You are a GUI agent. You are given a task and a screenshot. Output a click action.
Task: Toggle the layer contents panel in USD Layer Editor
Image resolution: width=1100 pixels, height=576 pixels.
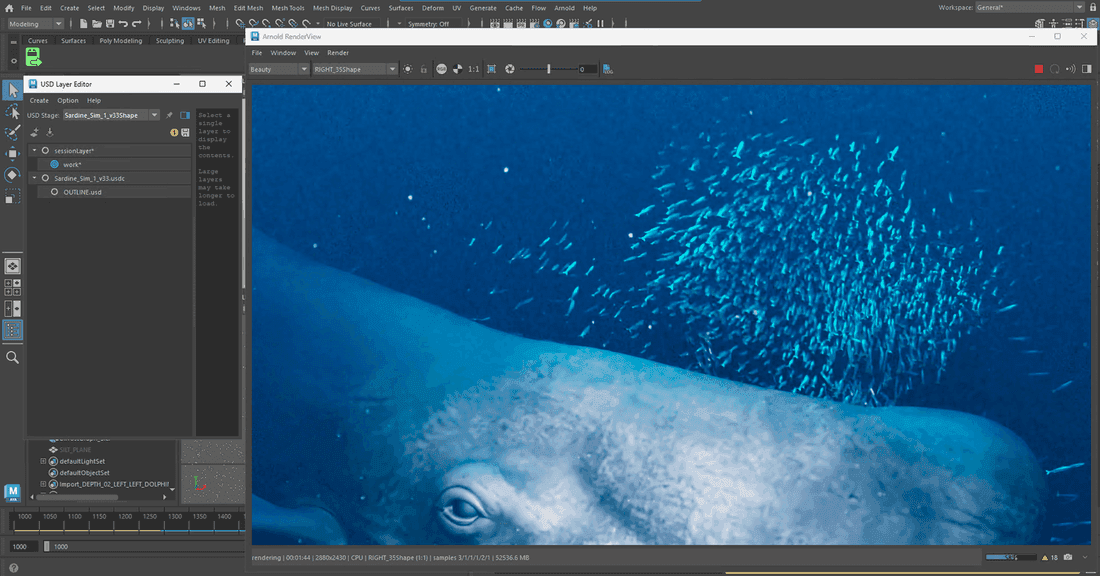tap(185, 115)
